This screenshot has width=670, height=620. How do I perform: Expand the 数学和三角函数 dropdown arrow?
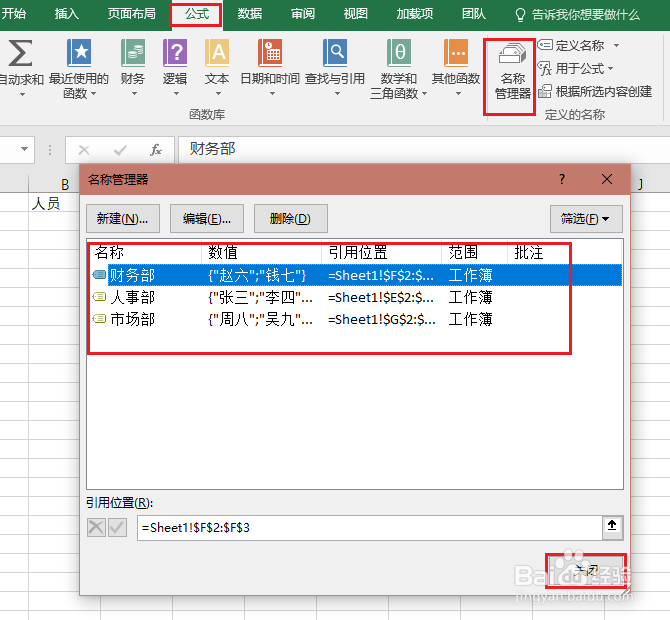point(424,93)
